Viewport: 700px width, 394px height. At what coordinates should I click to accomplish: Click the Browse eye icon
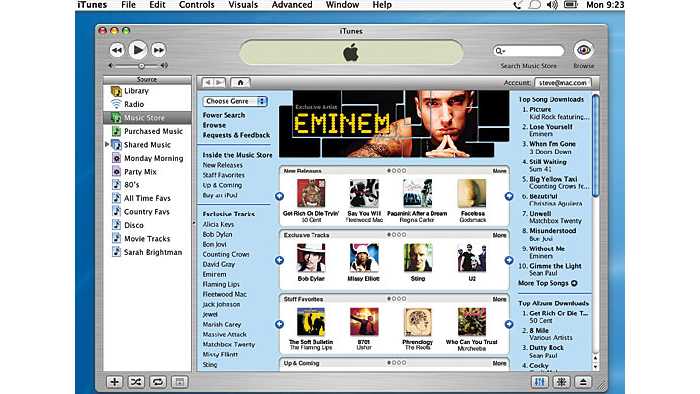coord(583,50)
